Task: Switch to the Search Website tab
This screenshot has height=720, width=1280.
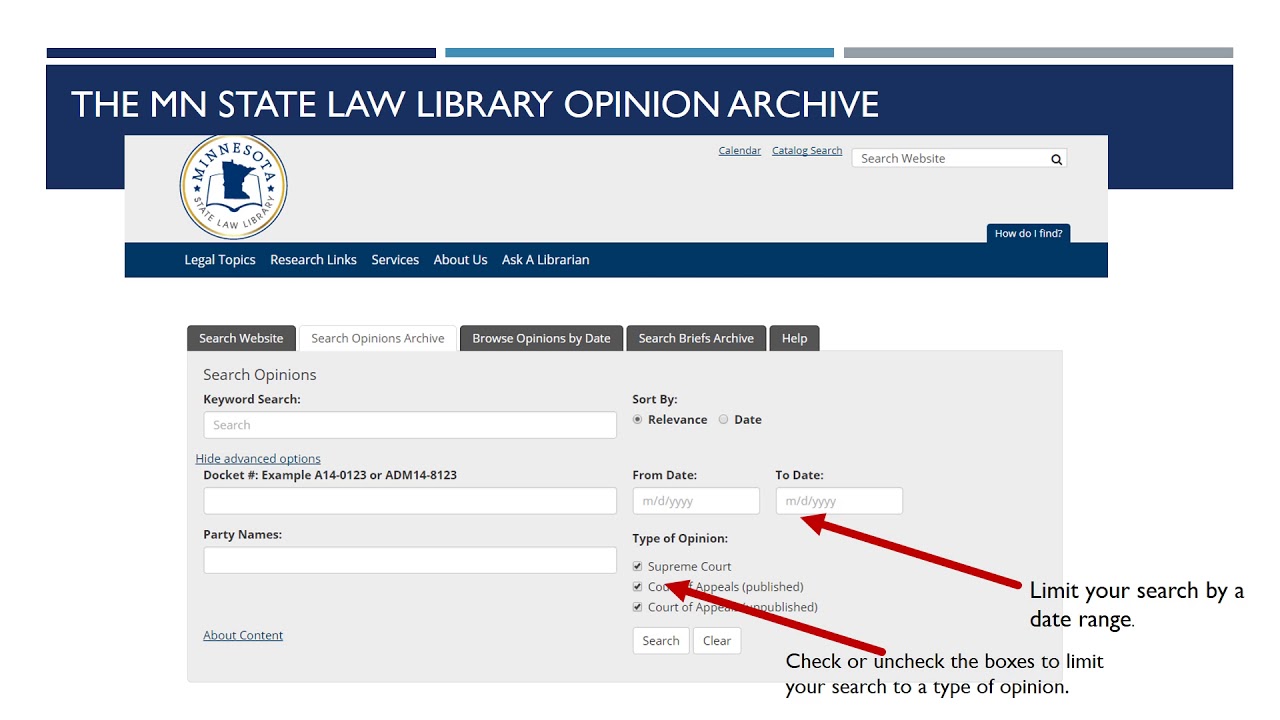Action: tap(241, 338)
